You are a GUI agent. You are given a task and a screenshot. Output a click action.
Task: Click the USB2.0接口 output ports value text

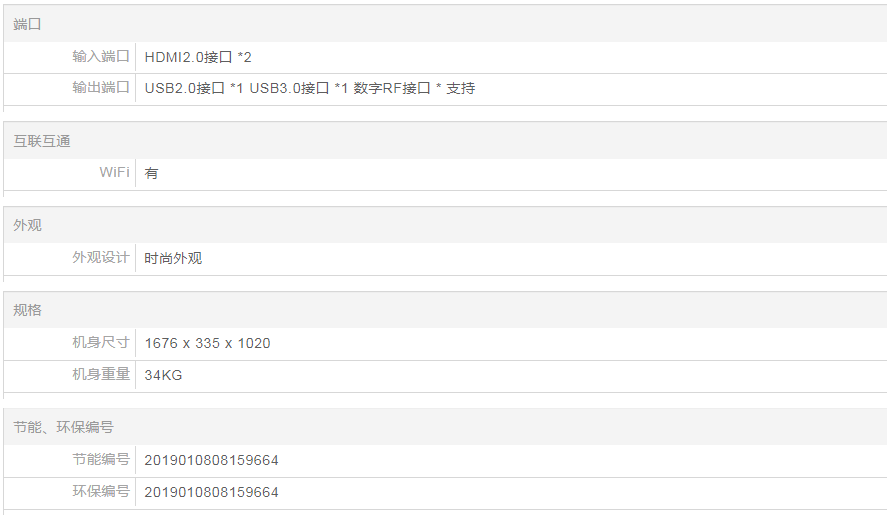coord(309,88)
